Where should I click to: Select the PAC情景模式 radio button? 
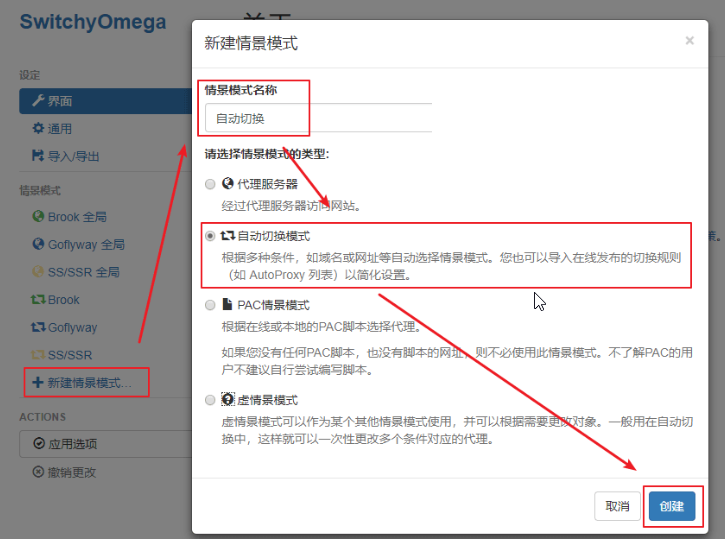point(210,305)
